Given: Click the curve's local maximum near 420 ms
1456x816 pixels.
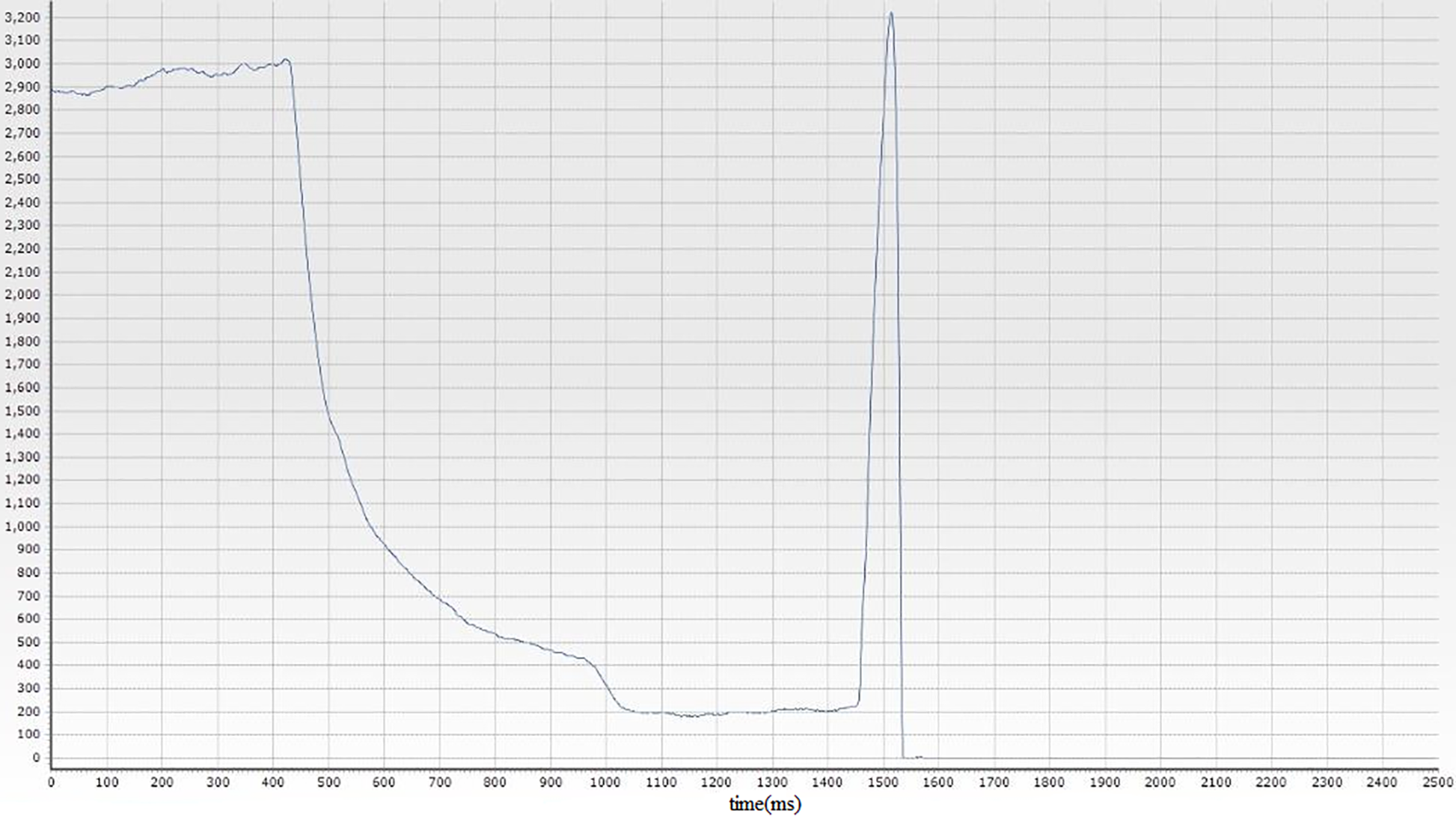Looking at the screenshot, I should pos(285,60).
